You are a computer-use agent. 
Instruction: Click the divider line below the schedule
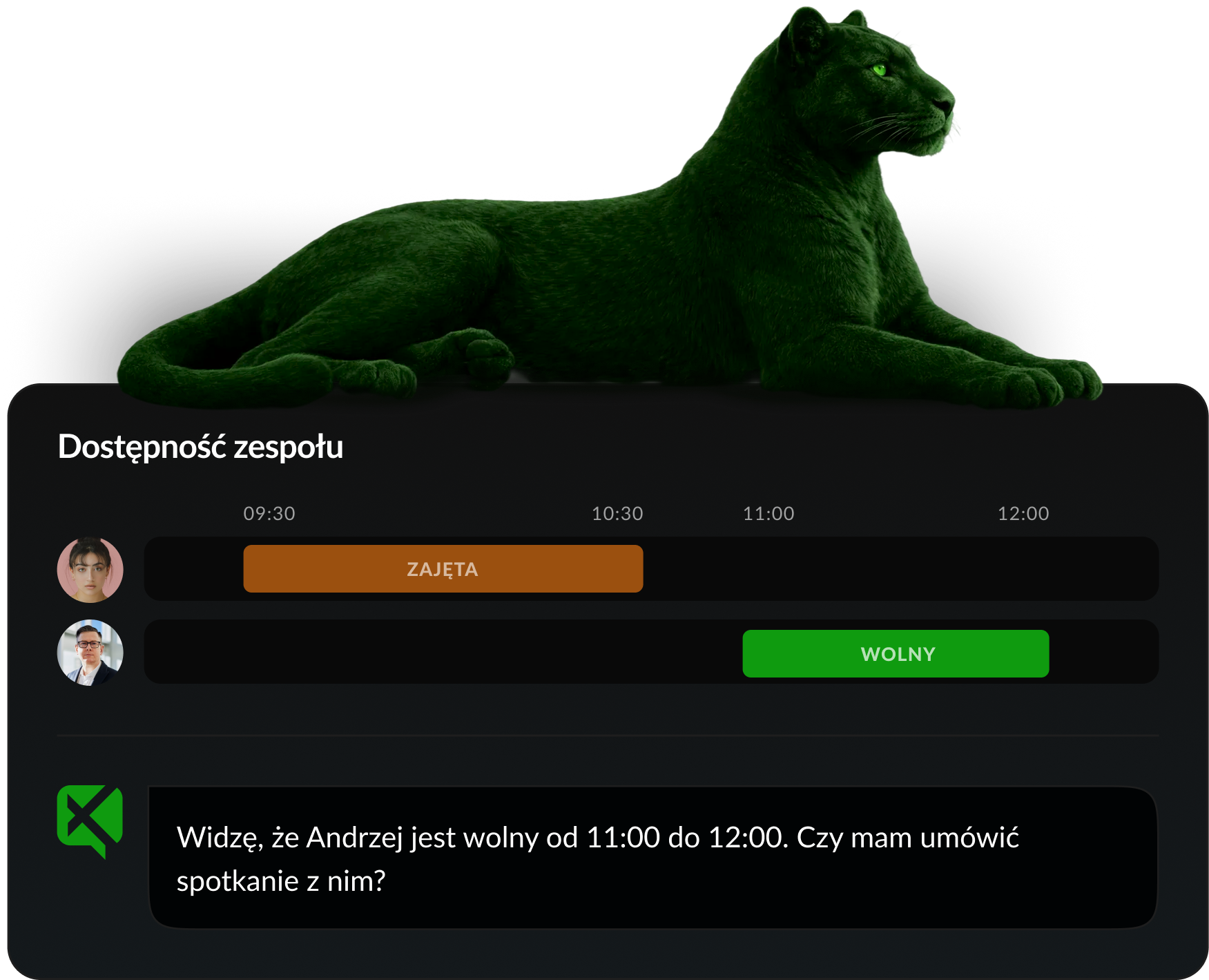608,736
